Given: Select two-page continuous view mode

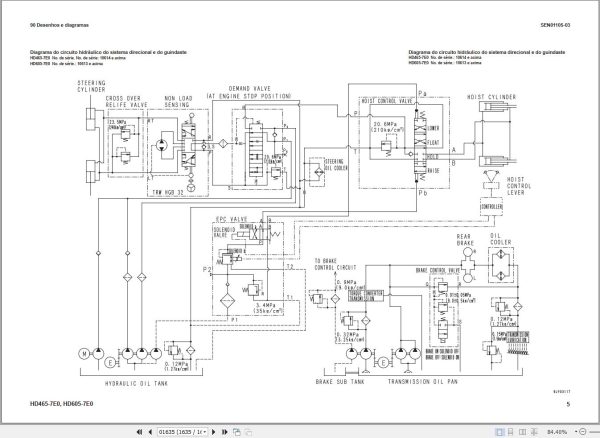Looking at the screenshot, I should click(x=534, y=432).
